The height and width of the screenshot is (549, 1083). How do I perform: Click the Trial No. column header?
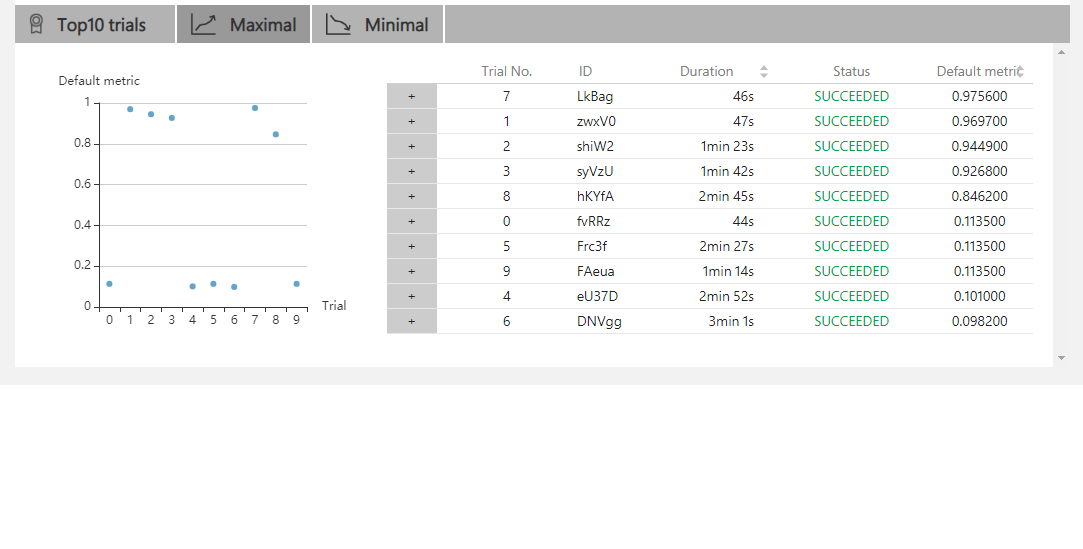click(x=506, y=72)
